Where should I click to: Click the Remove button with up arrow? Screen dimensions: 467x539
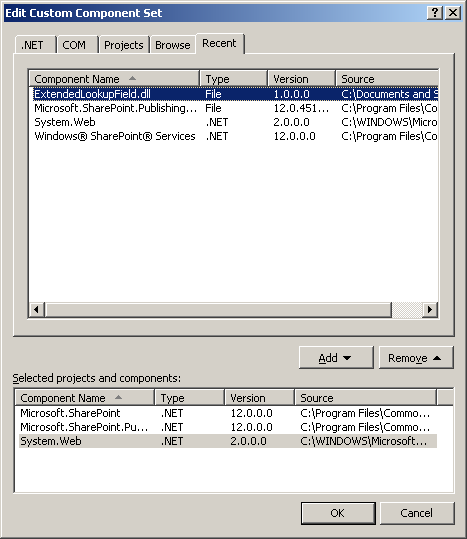pyautogui.click(x=416, y=358)
